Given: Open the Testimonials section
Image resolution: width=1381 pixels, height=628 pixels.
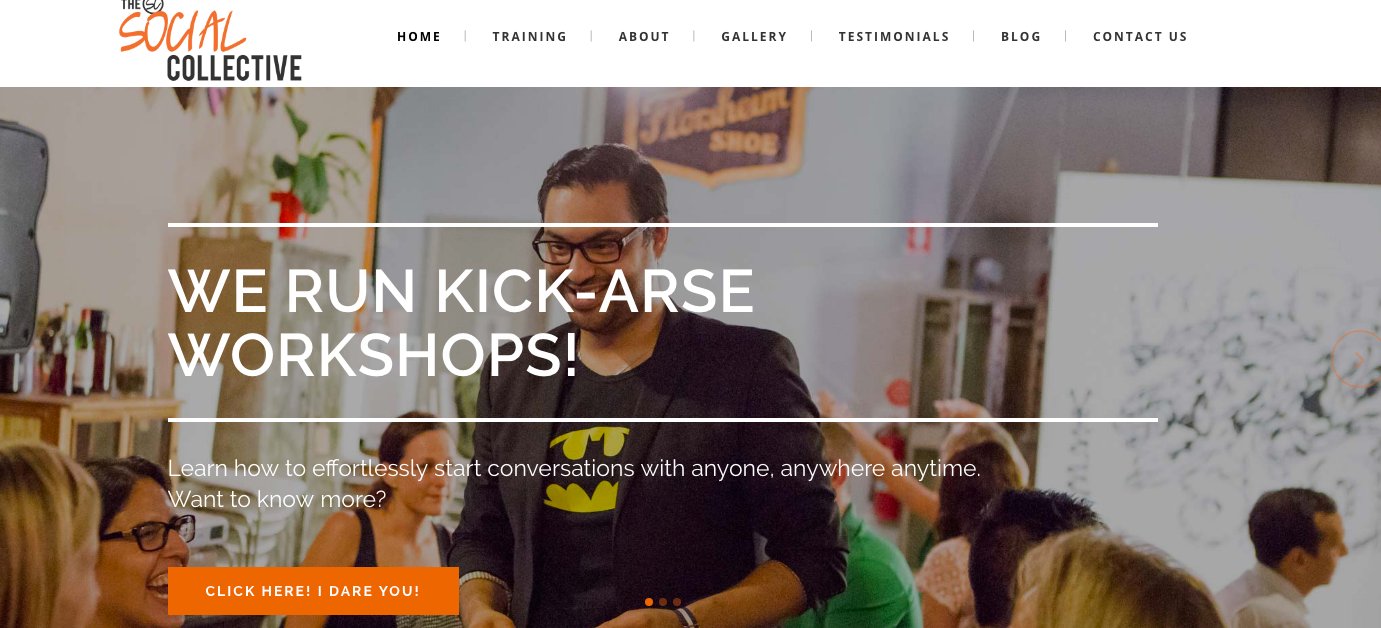Looking at the screenshot, I should (894, 37).
